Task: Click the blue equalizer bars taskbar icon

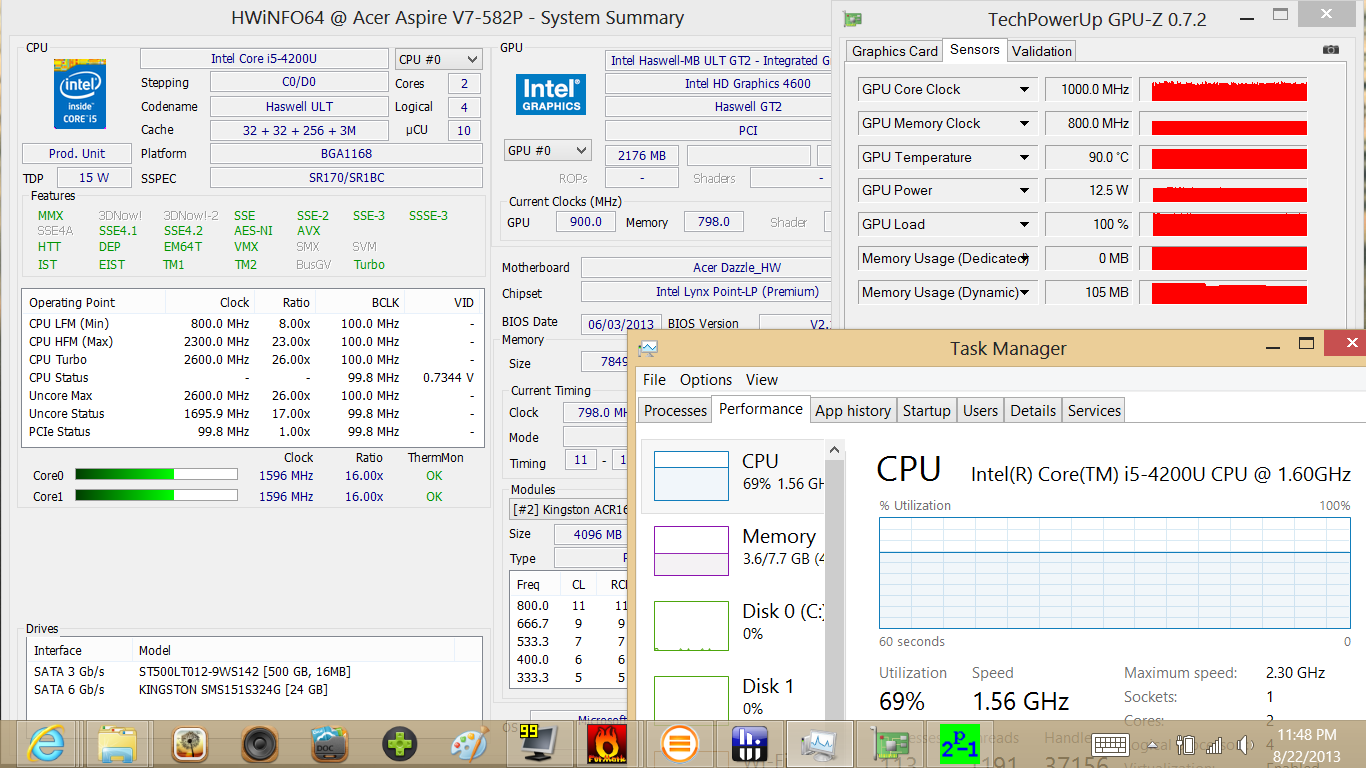Action: (x=748, y=744)
